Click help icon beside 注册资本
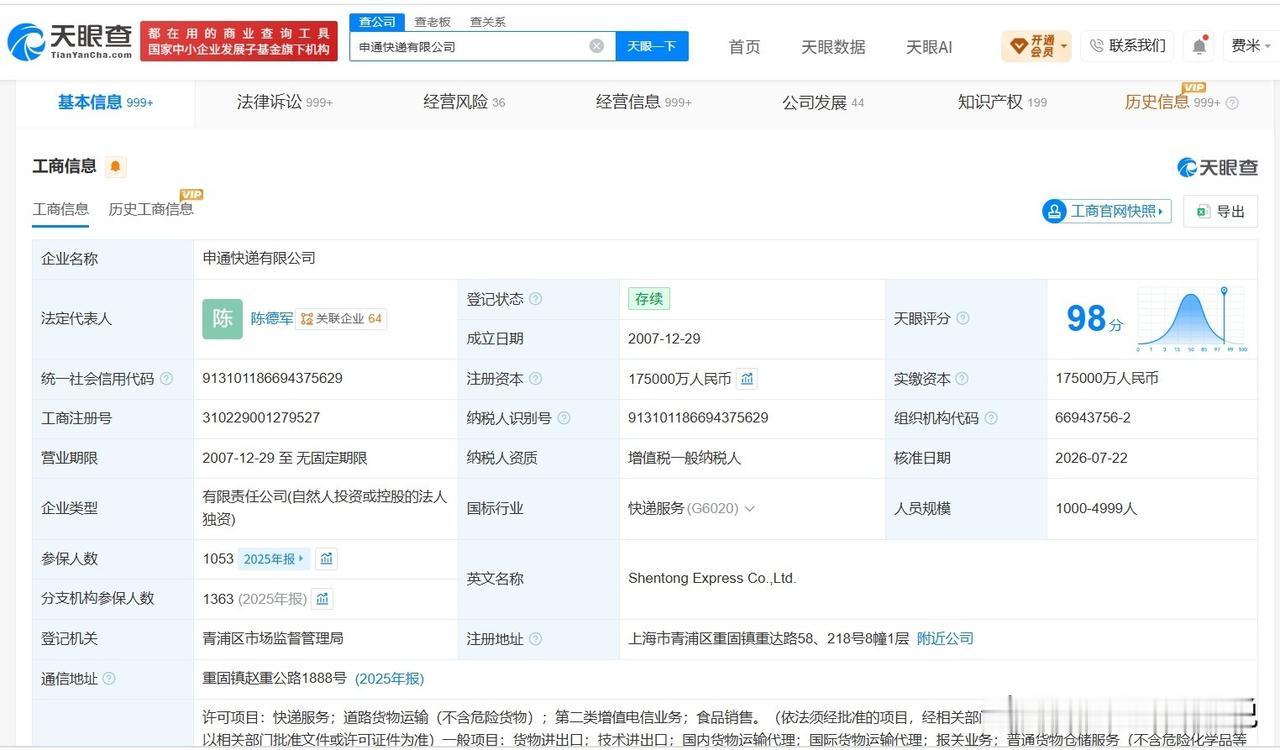The image size is (1280, 750). 536,378
